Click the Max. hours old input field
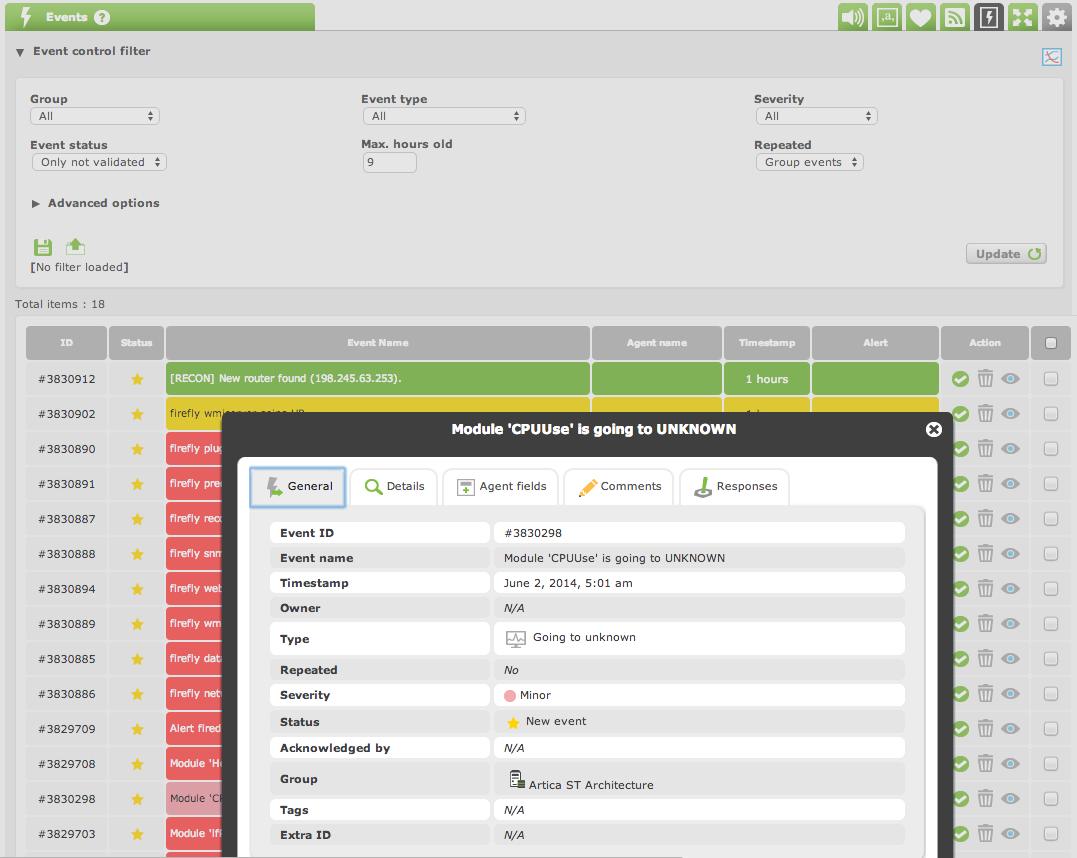Viewport: 1077px width, 858px height. point(389,162)
